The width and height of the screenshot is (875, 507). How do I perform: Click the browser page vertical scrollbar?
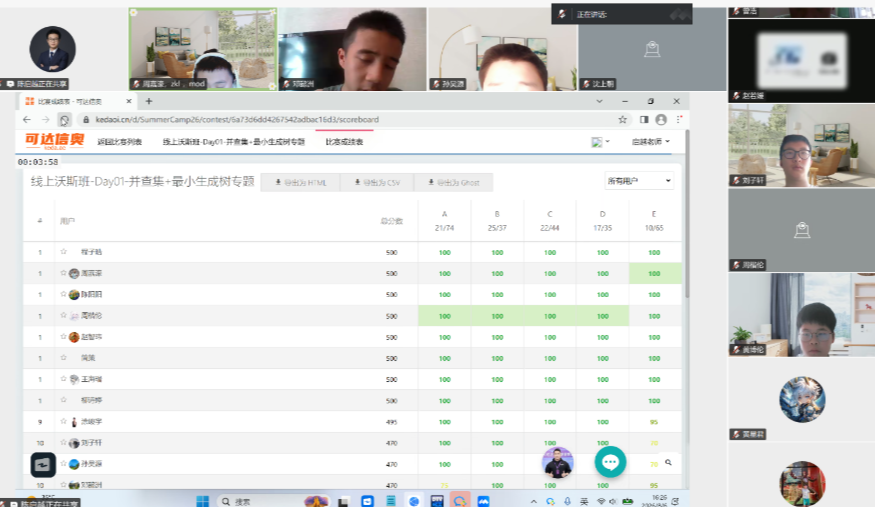(687, 215)
